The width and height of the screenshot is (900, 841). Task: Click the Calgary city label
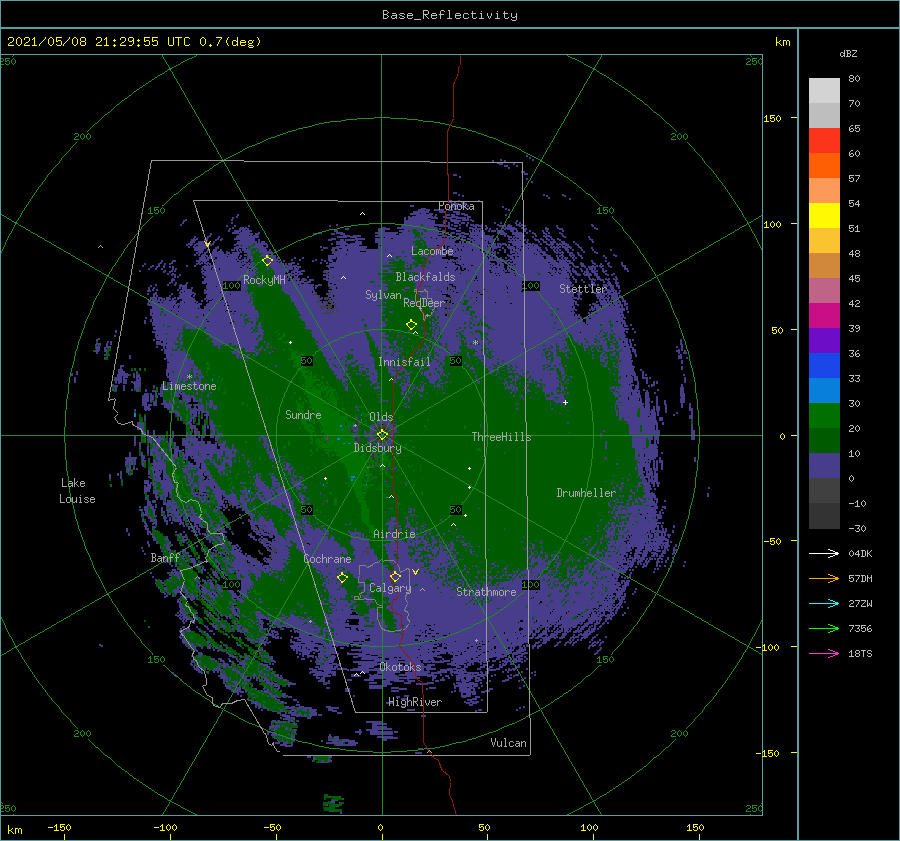point(390,588)
